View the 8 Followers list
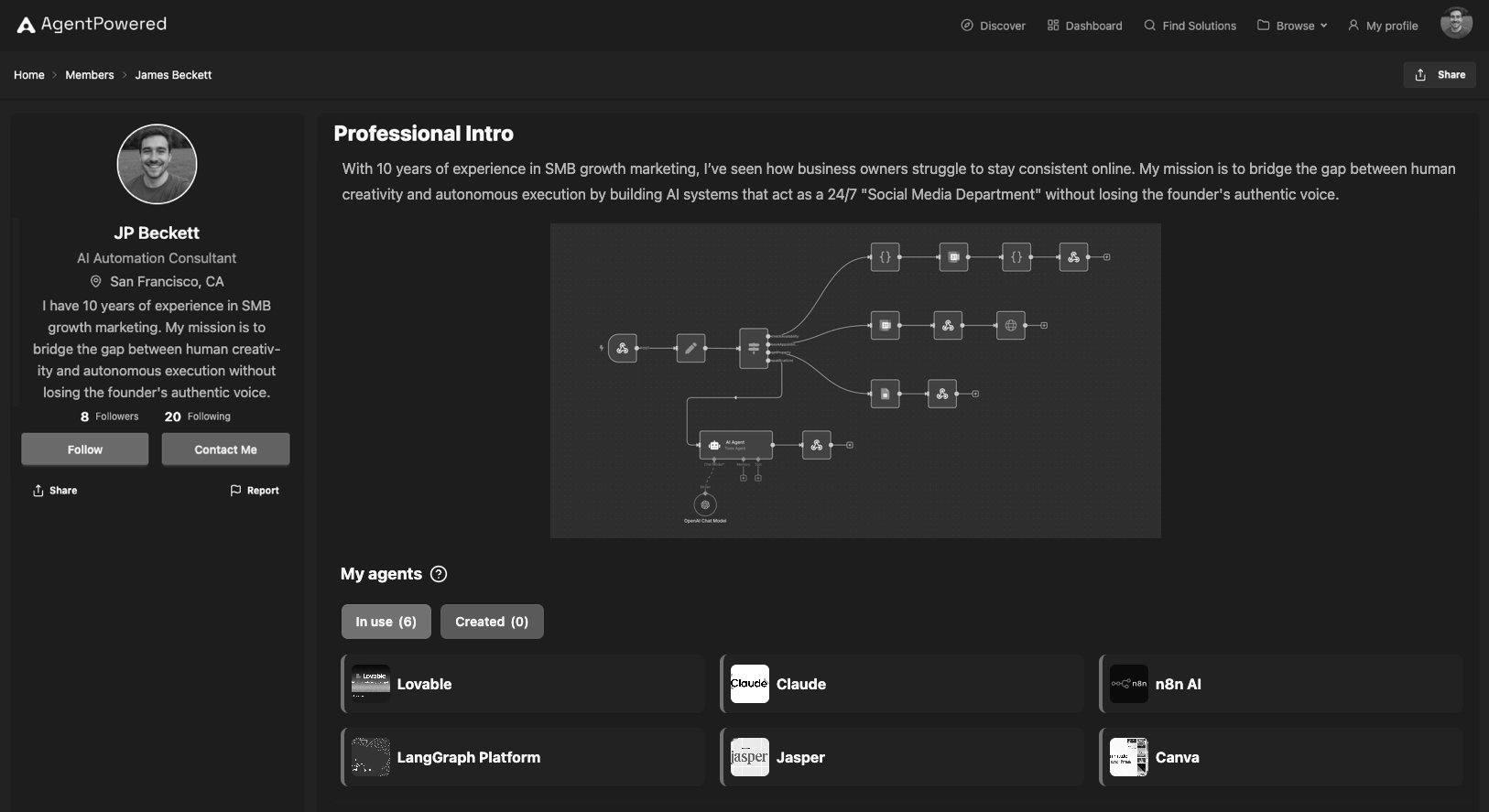1489x812 pixels. (110, 417)
